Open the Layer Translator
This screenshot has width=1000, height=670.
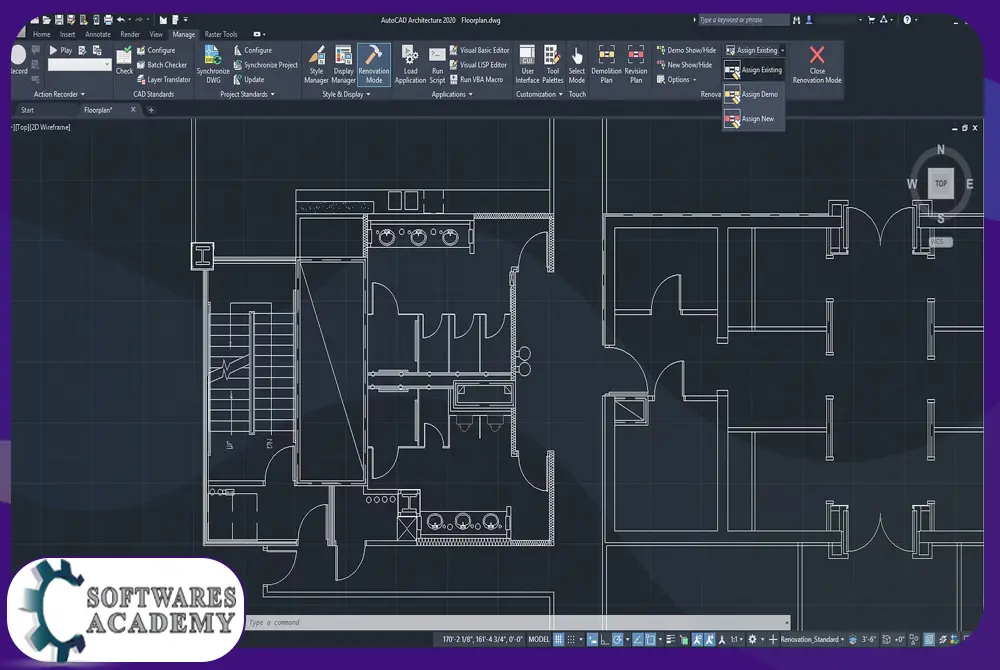163,80
